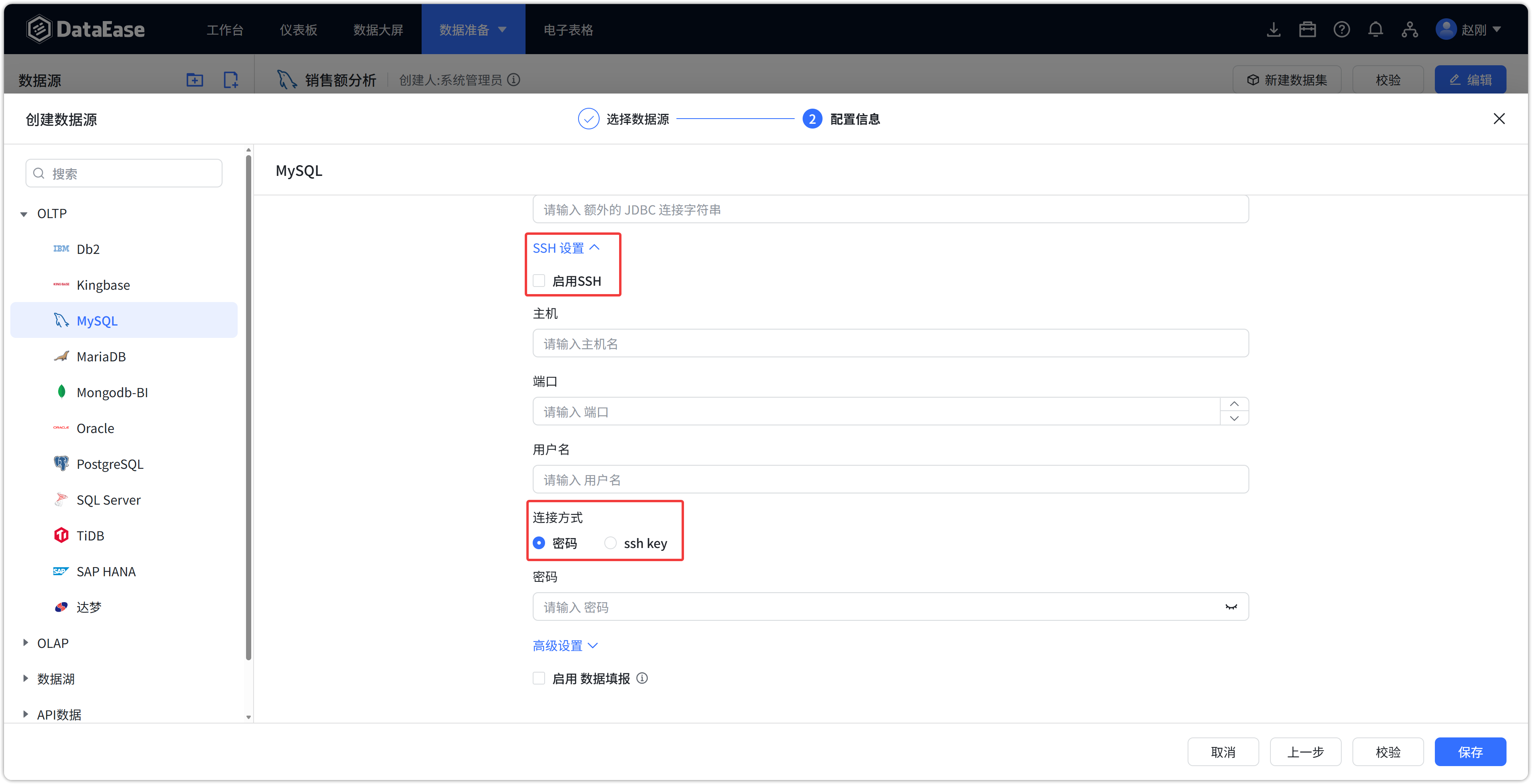Viewport: 1532px width, 784px height.
Task: Select the Mongodb-BI leaf icon
Action: click(61, 392)
